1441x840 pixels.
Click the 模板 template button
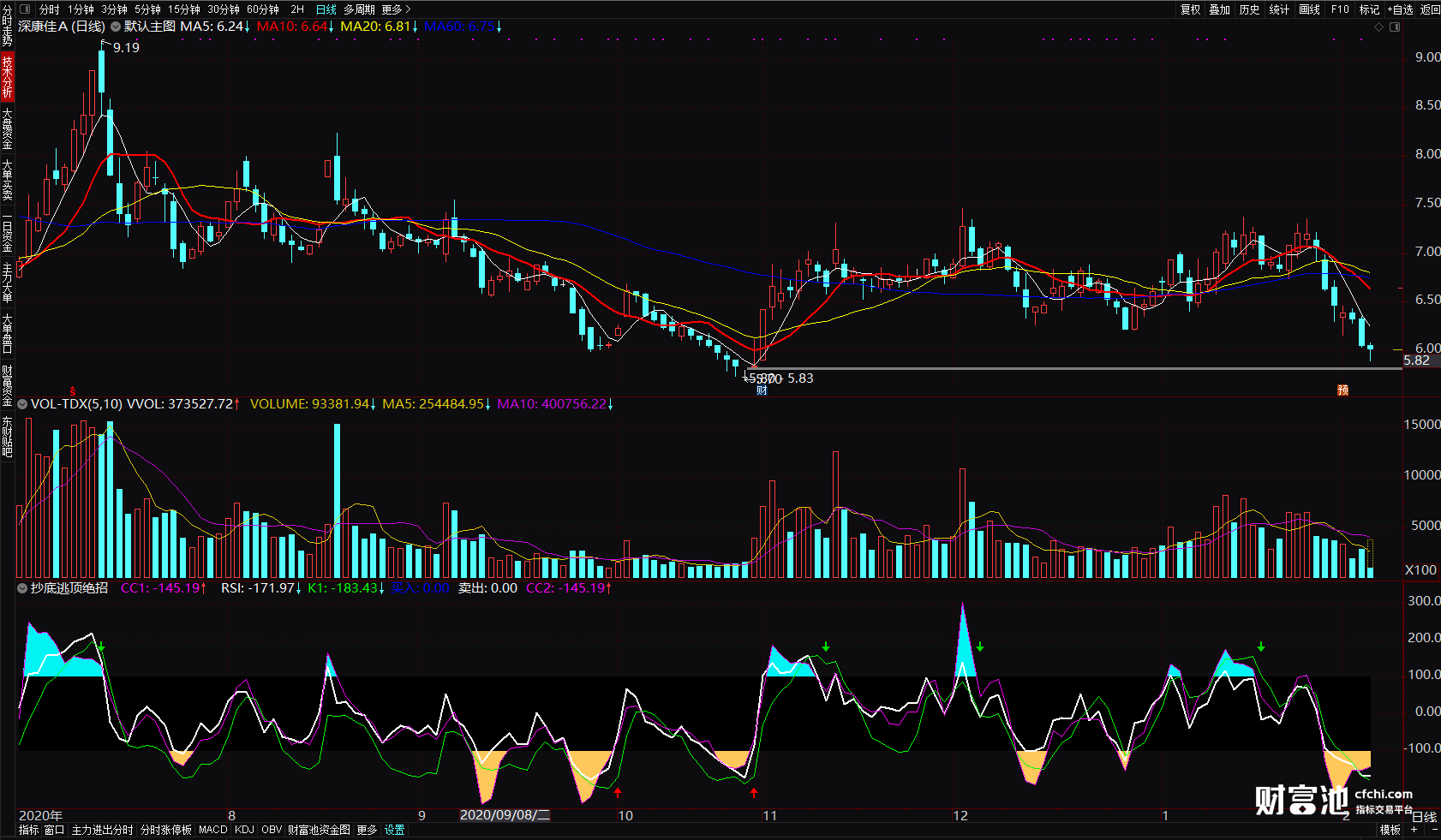(1390, 830)
